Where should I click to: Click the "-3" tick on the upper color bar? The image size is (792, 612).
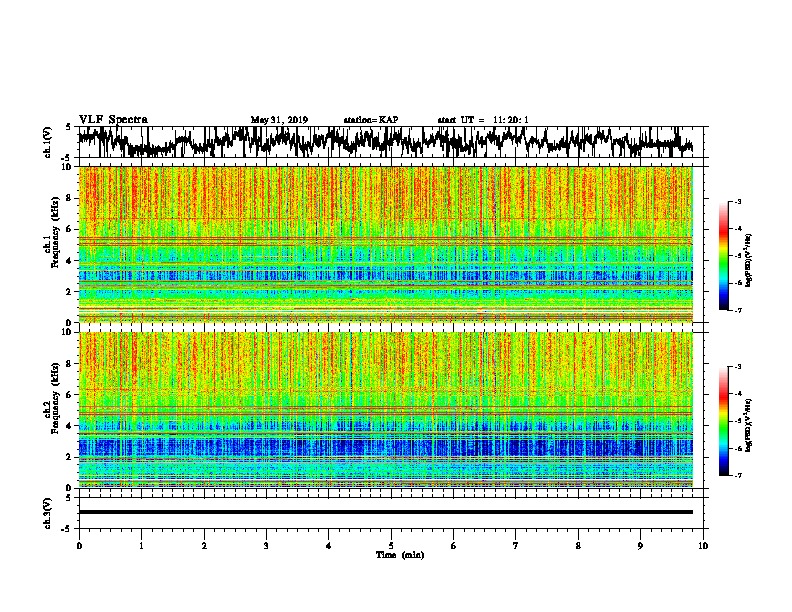click(737, 201)
